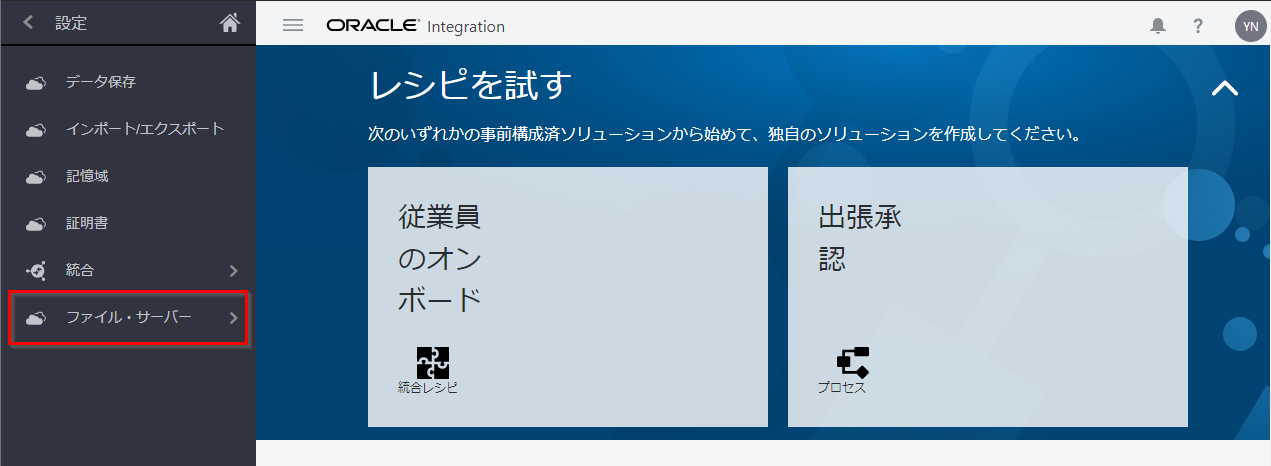Open the notifications bell
1271x466 pixels.
tap(1158, 26)
